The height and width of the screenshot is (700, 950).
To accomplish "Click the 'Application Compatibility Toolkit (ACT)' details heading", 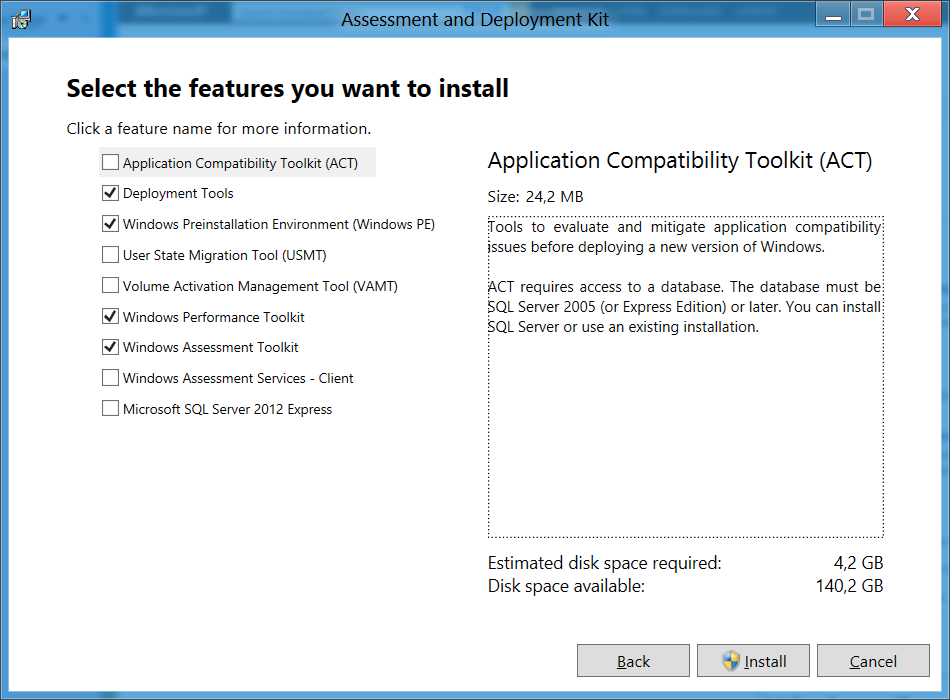I will click(x=680, y=161).
